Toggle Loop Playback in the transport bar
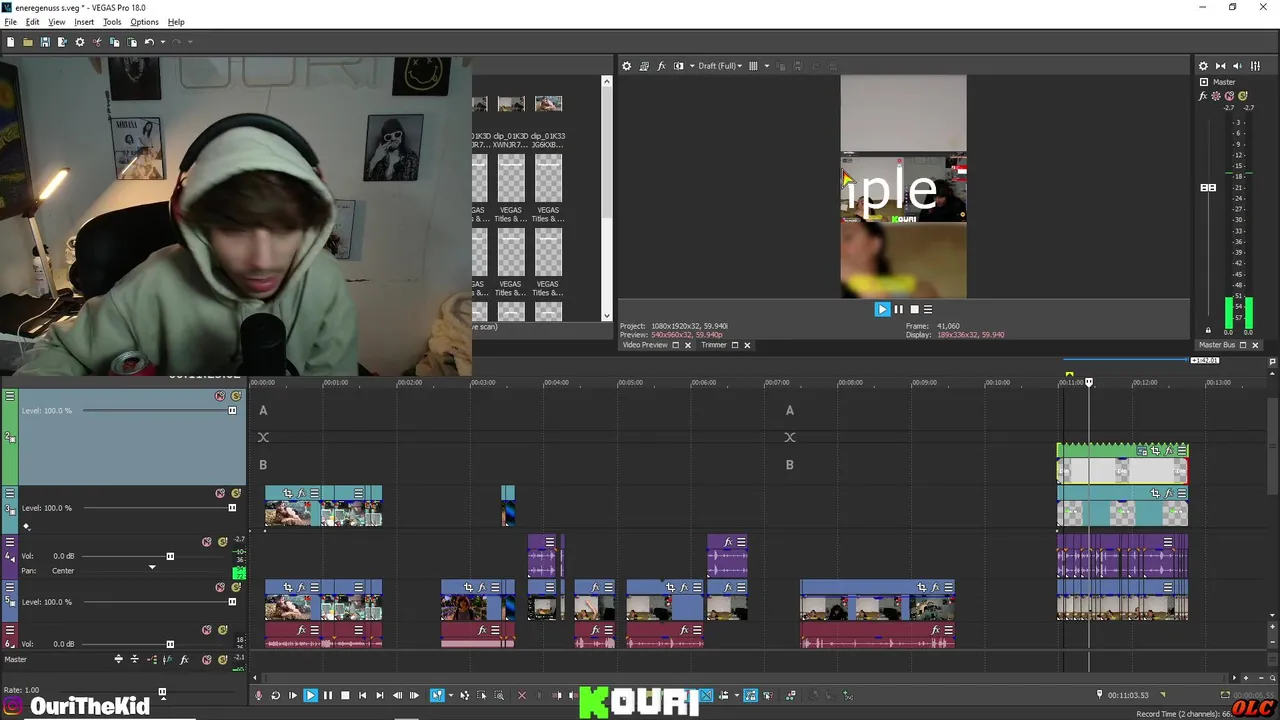 pos(276,695)
